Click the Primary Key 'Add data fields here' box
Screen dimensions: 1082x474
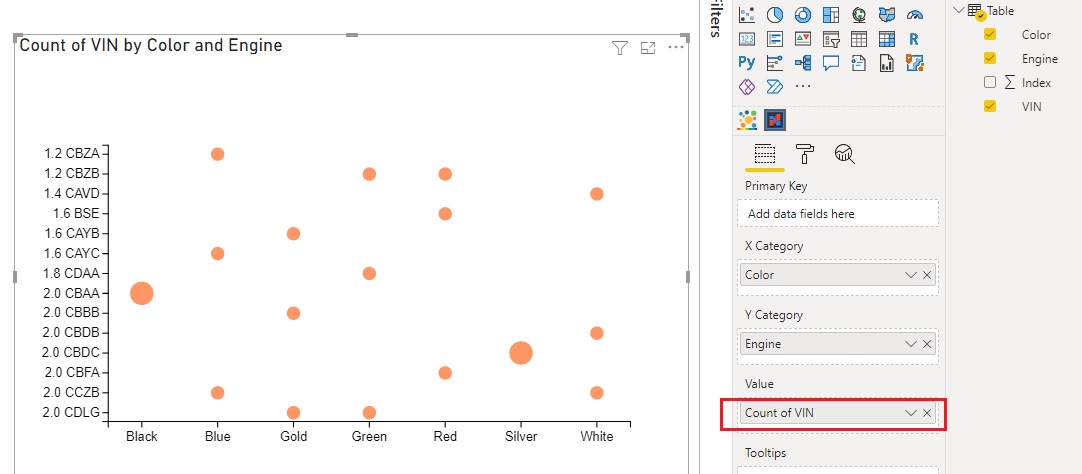pos(838,213)
